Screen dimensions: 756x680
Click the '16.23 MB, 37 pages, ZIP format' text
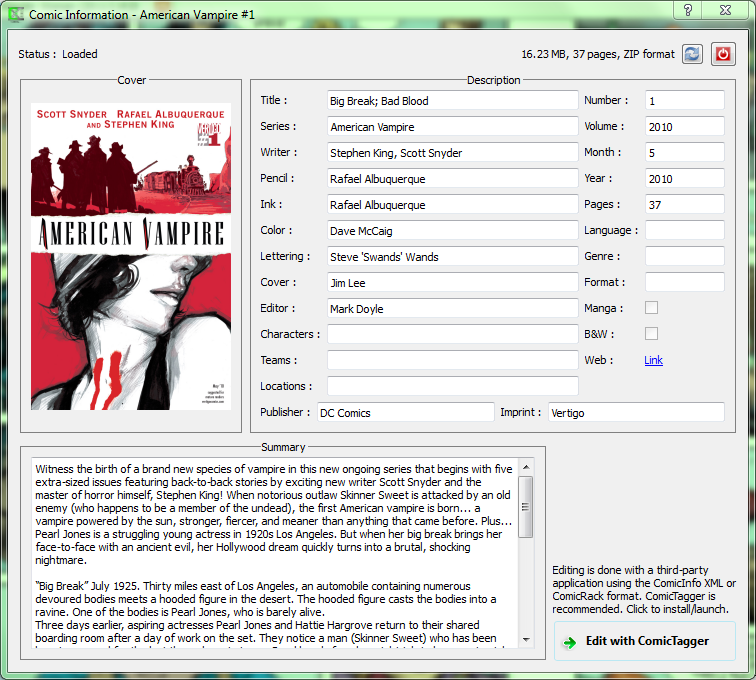(x=598, y=54)
